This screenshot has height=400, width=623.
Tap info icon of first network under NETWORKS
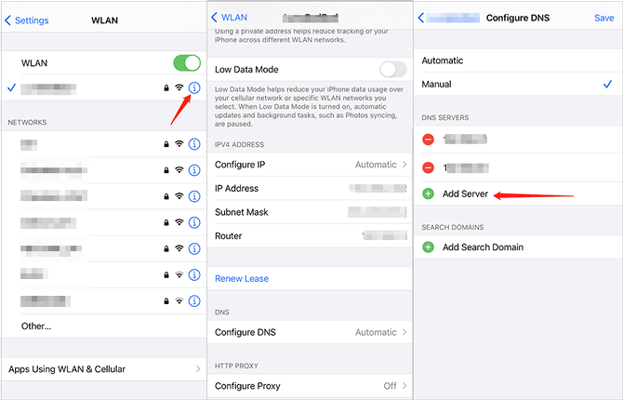pos(194,144)
